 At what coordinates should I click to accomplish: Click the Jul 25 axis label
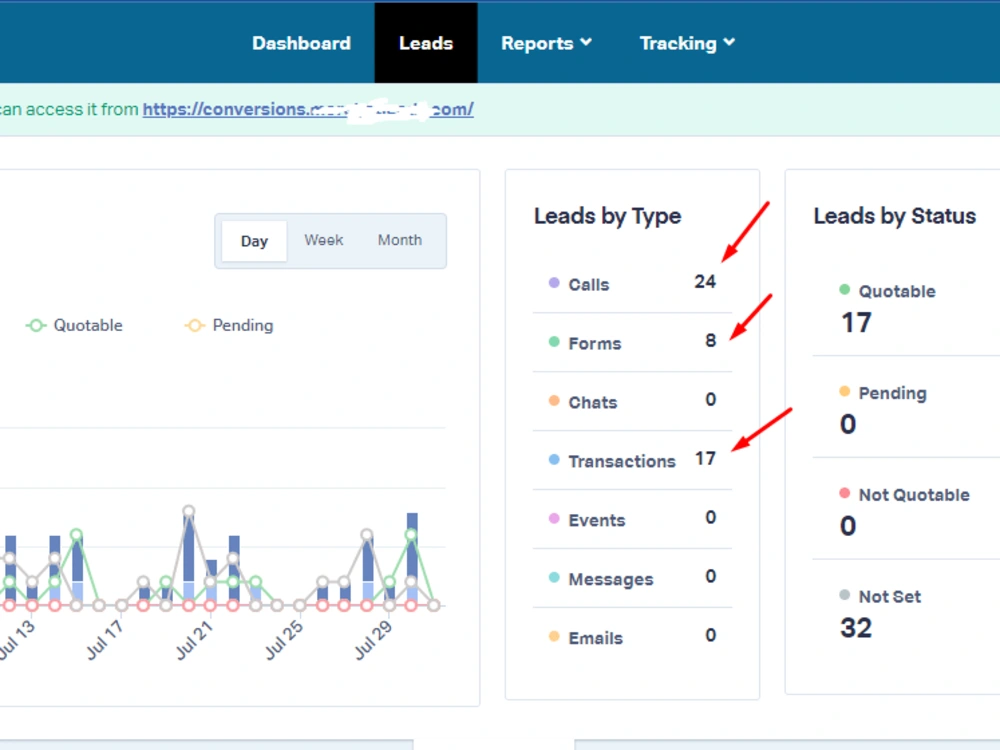(x=284, y=640)
